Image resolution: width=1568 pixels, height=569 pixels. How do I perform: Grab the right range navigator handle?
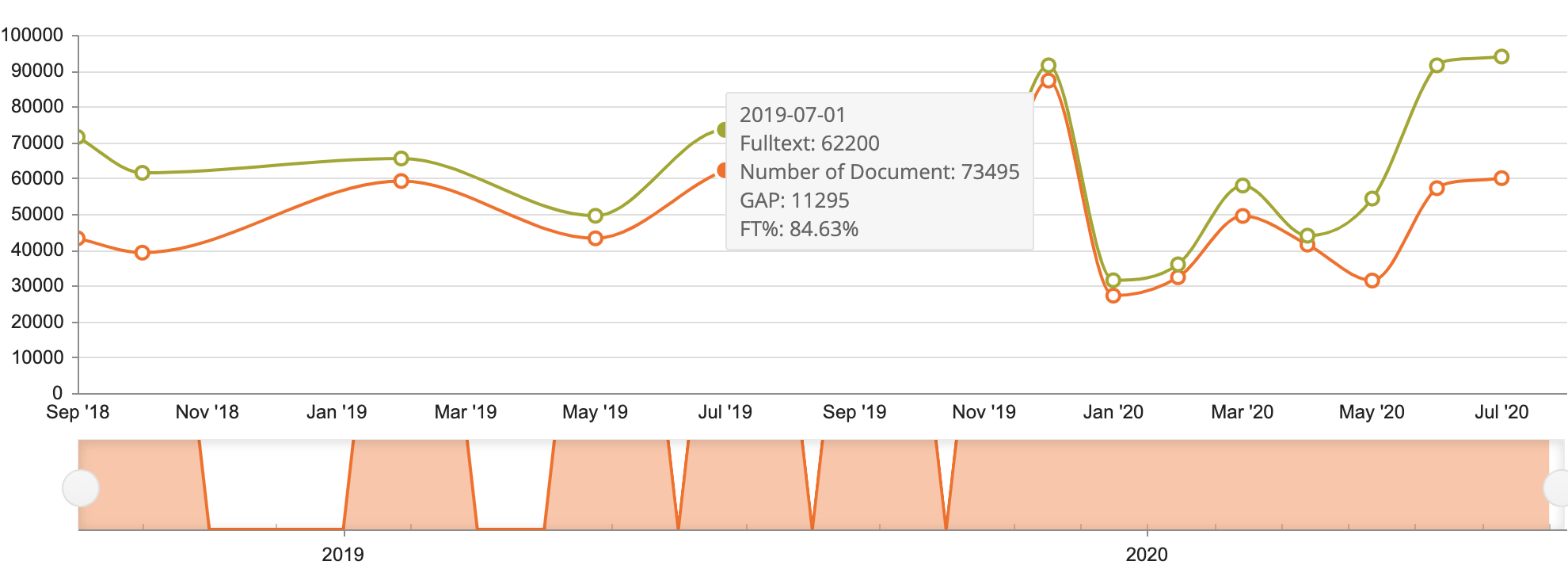tap(1558, 488)
